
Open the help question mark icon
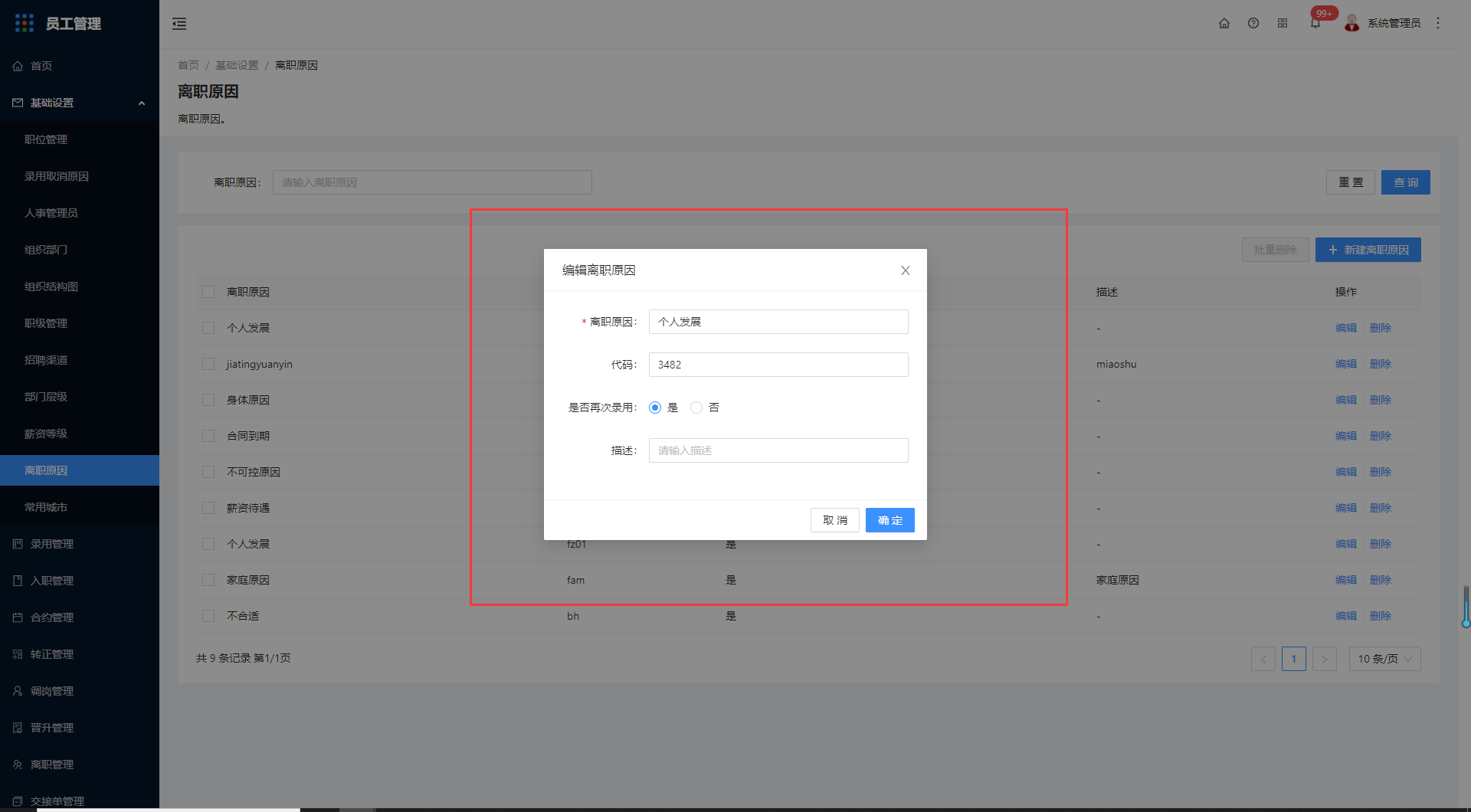click(1253, 23)
